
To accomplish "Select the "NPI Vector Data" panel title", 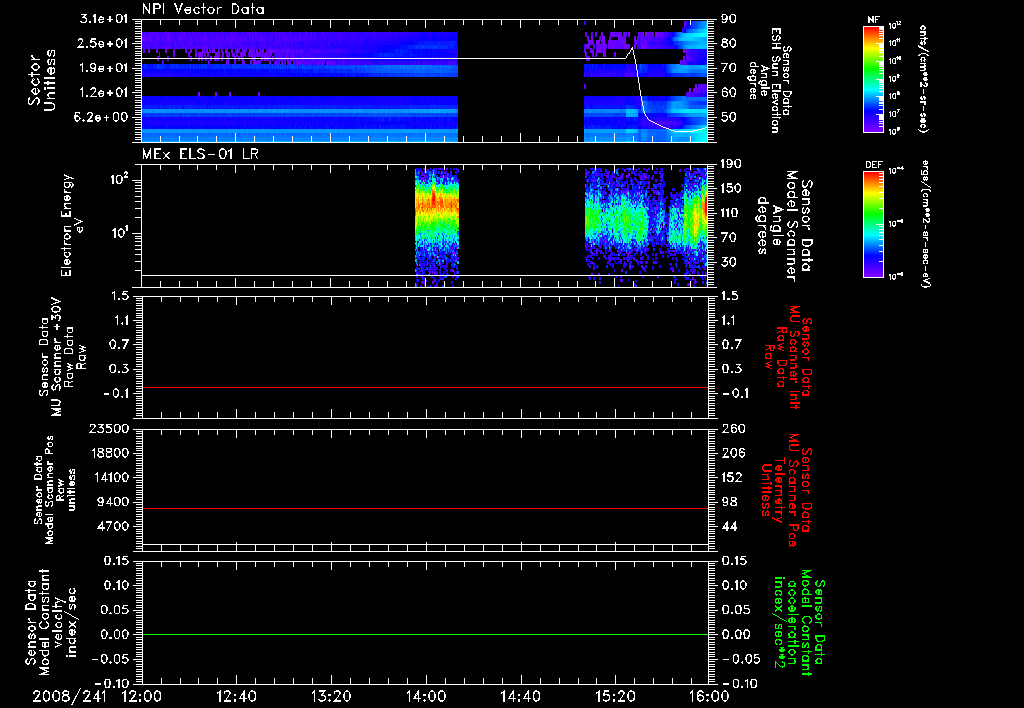I will 203,9.
